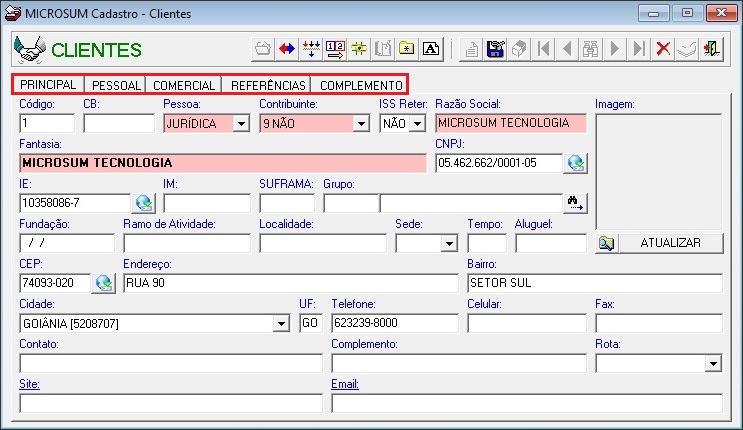Screen dimensions: 743x430
Task: Switch to the PRINCIPAL tab
Action: (48, 84)
